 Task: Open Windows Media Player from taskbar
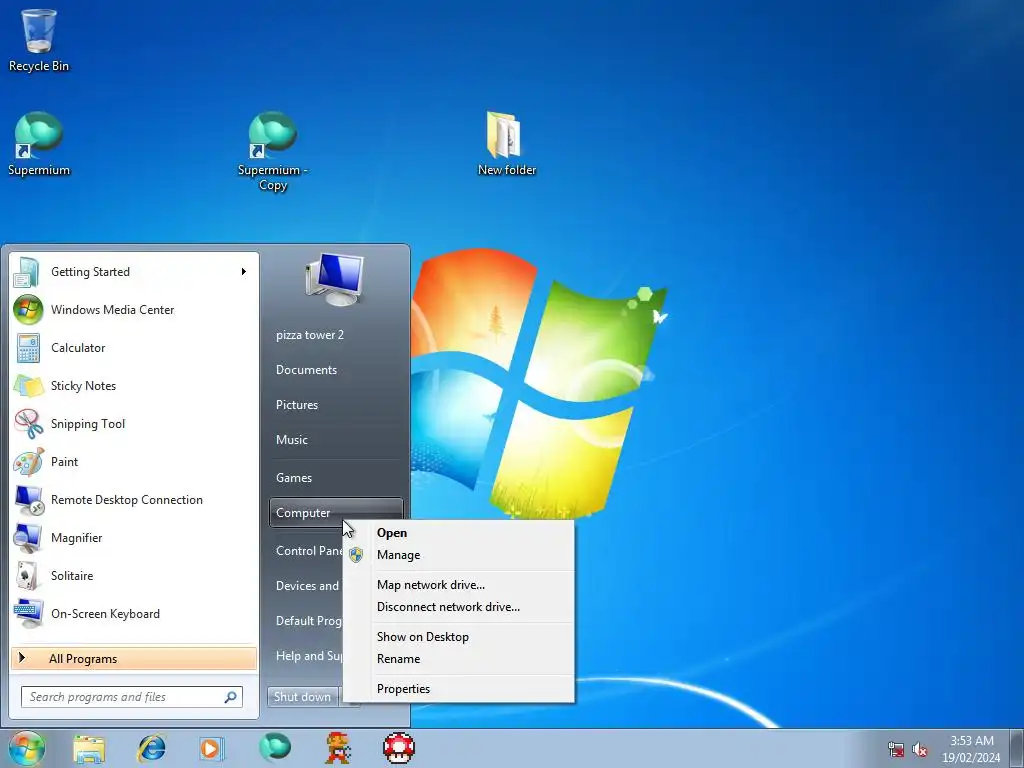[211, 748]
